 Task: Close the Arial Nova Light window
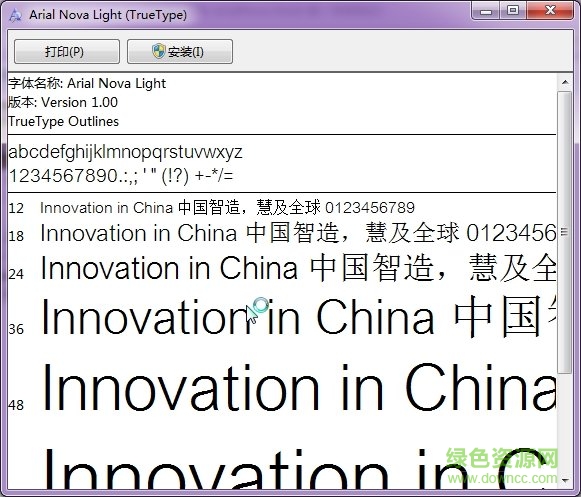coord(550,10)
